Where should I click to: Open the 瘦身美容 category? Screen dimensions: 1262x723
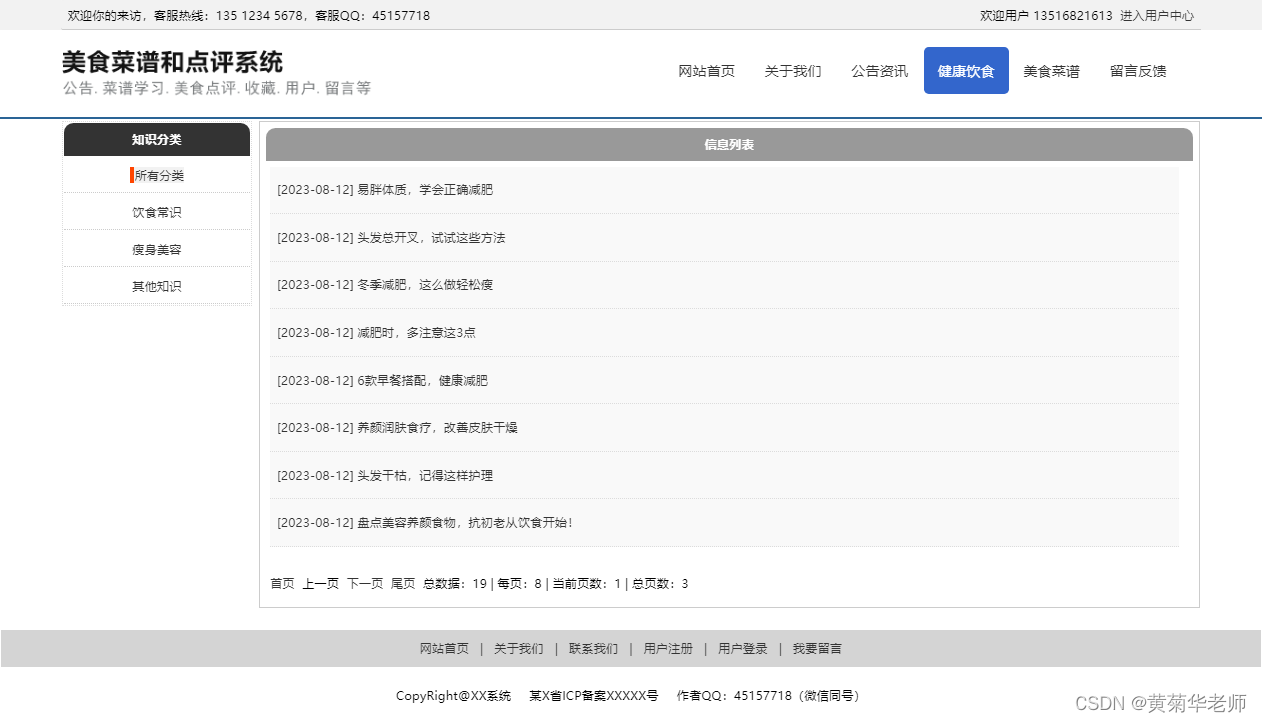157,248
